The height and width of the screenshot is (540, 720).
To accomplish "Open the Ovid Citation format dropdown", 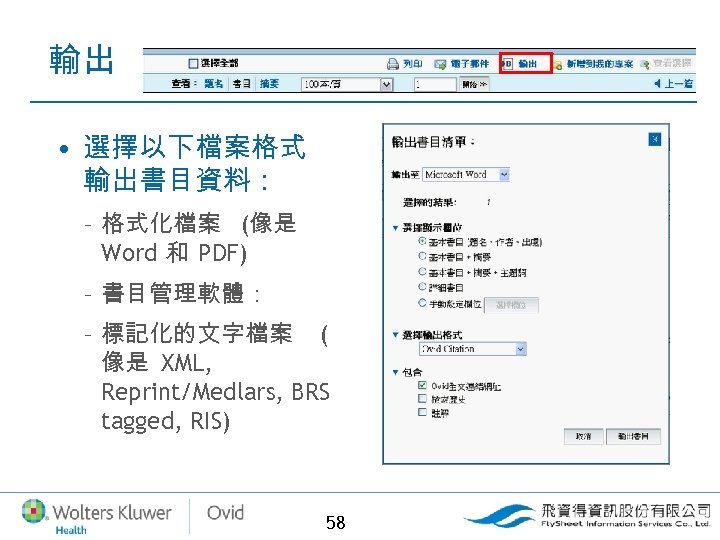I will (x=472, y=349).
